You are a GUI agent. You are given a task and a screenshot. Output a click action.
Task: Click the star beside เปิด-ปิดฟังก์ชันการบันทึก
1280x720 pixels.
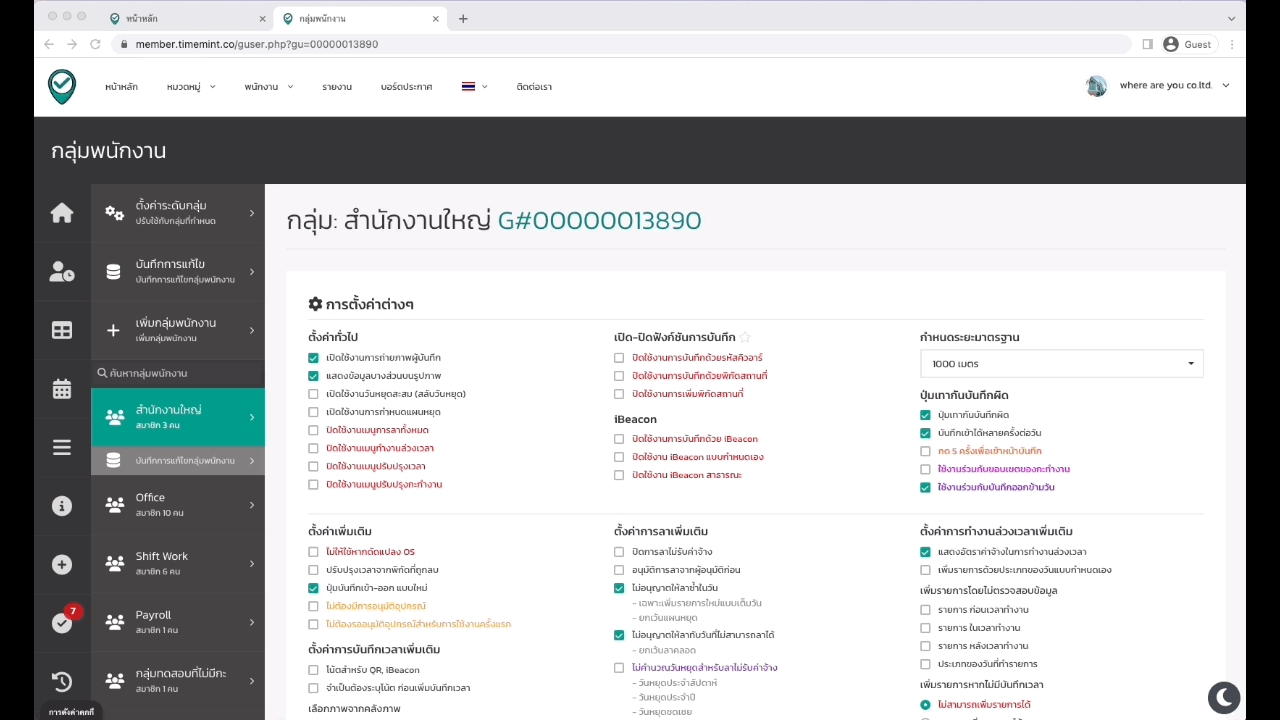pyautogui.click(x=745, y=338)
